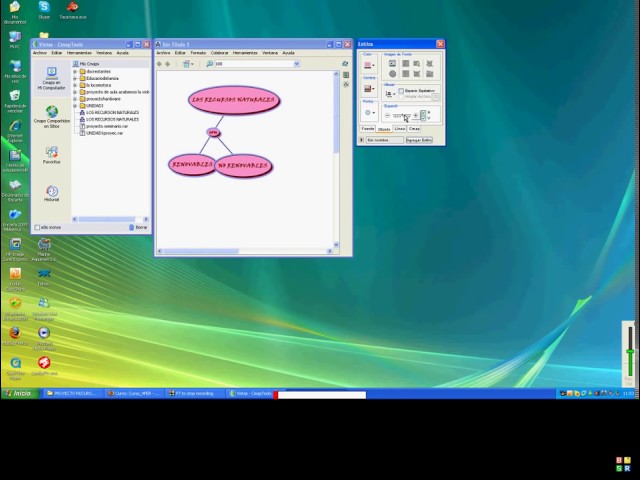Click the zoom magnifier icon in toolbar
The height and width of the screenshot is (480, 640).
coord(209,64)
